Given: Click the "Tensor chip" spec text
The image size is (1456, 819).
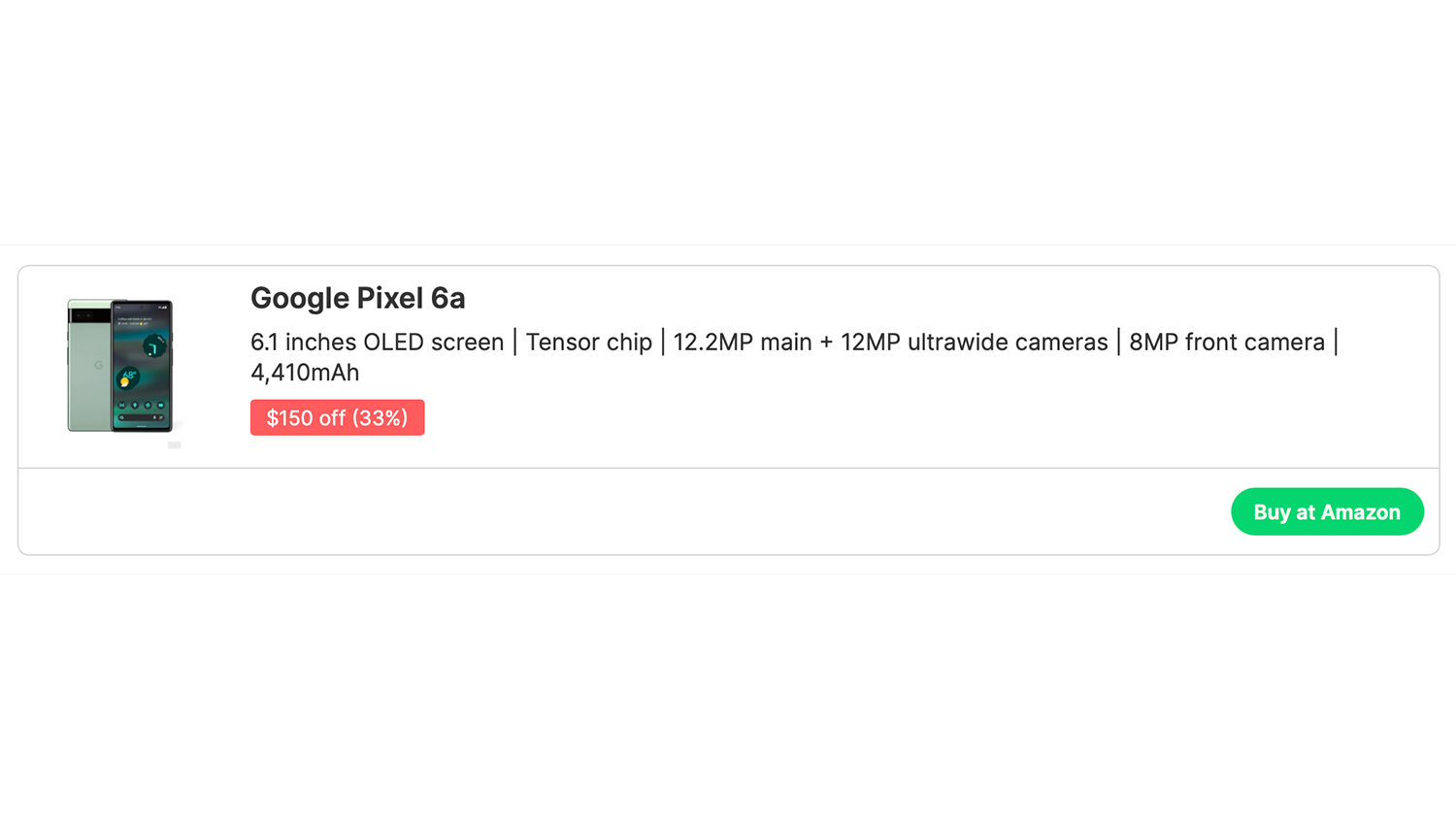Looking at the screenshot, I should pyautogui.click(x=588, y=343).
